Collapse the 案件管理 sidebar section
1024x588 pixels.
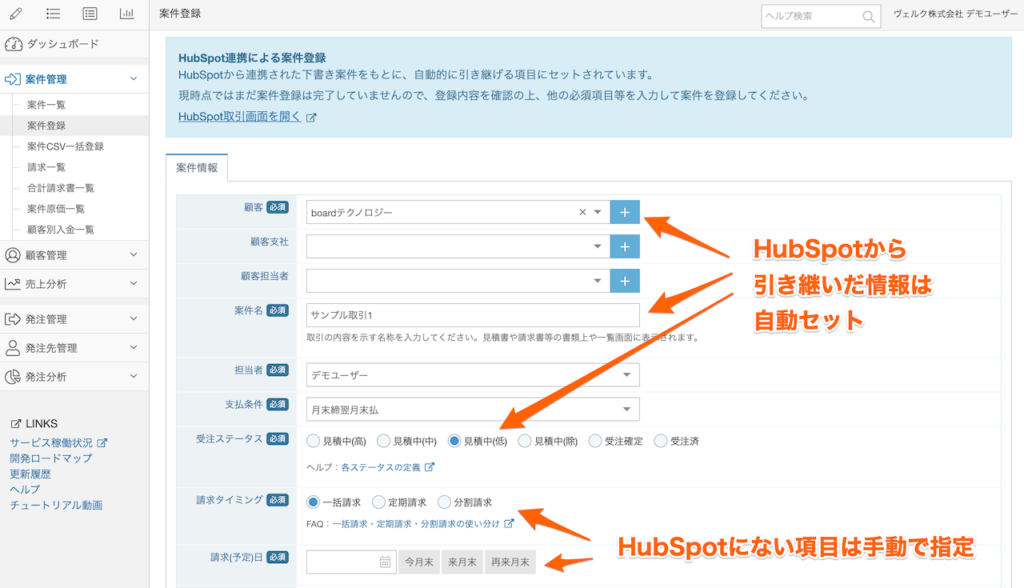click(x=133, y=79)
